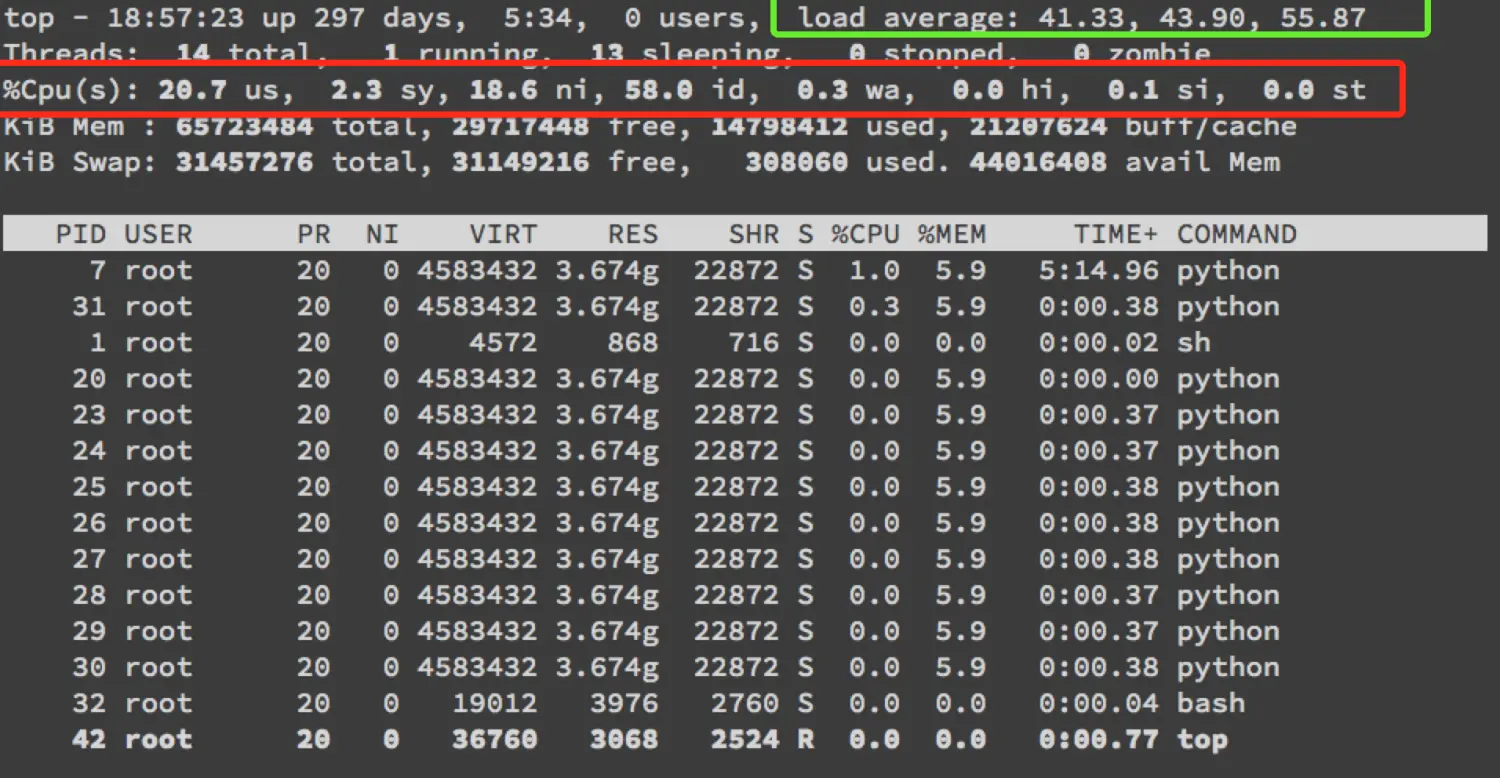
Task: Click the swap total value 31457276
Action: coord(245,162)
